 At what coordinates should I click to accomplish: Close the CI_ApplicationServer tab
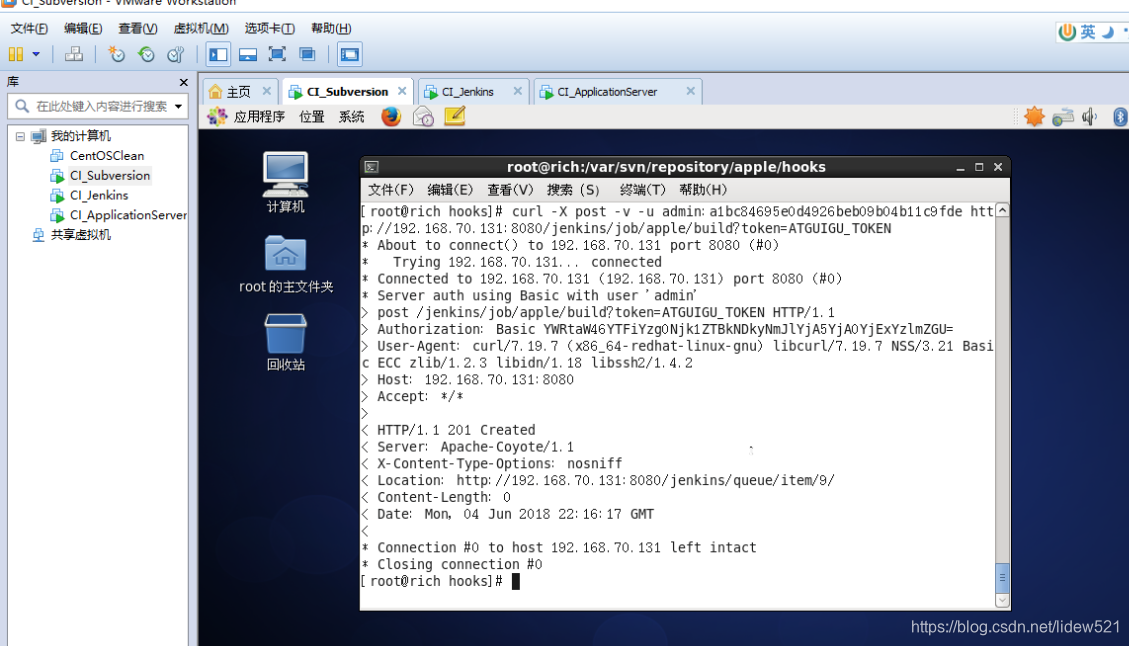click(x=691, y=91)
